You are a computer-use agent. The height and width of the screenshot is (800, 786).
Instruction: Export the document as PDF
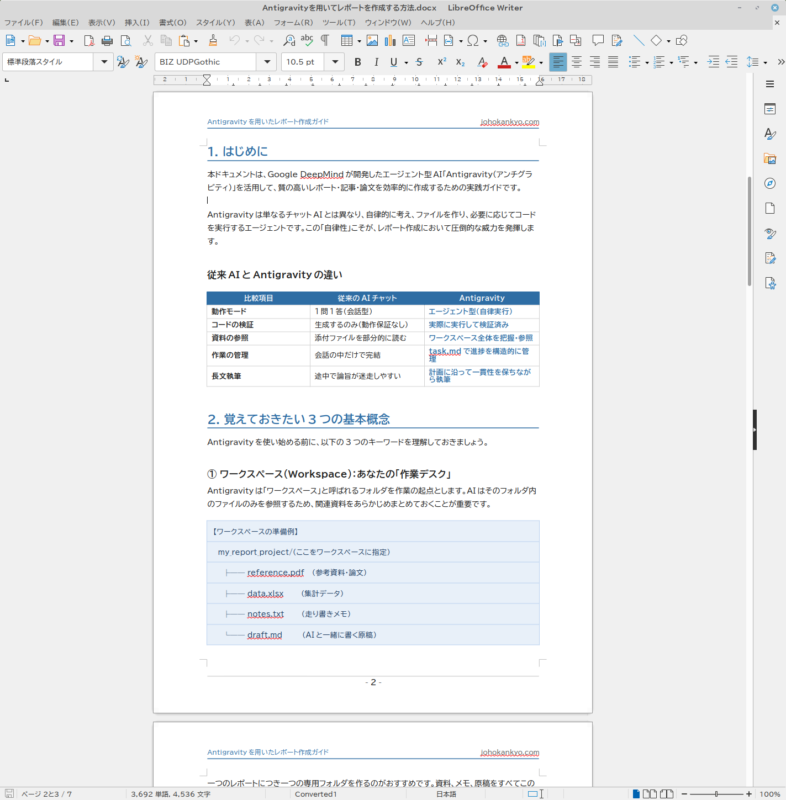pyautogui.click(x=89, y=41)
